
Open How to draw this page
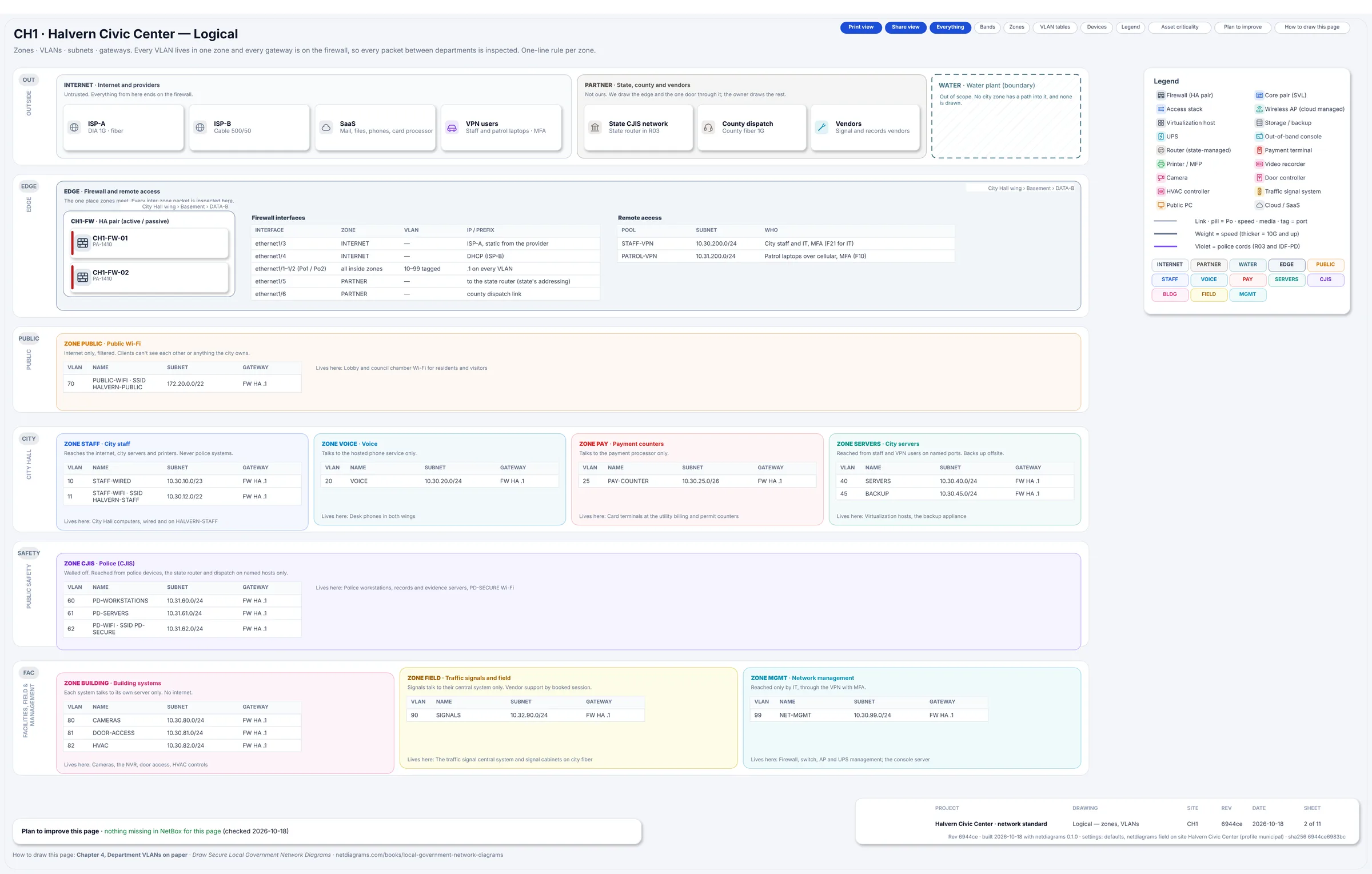pos(1311,27)
